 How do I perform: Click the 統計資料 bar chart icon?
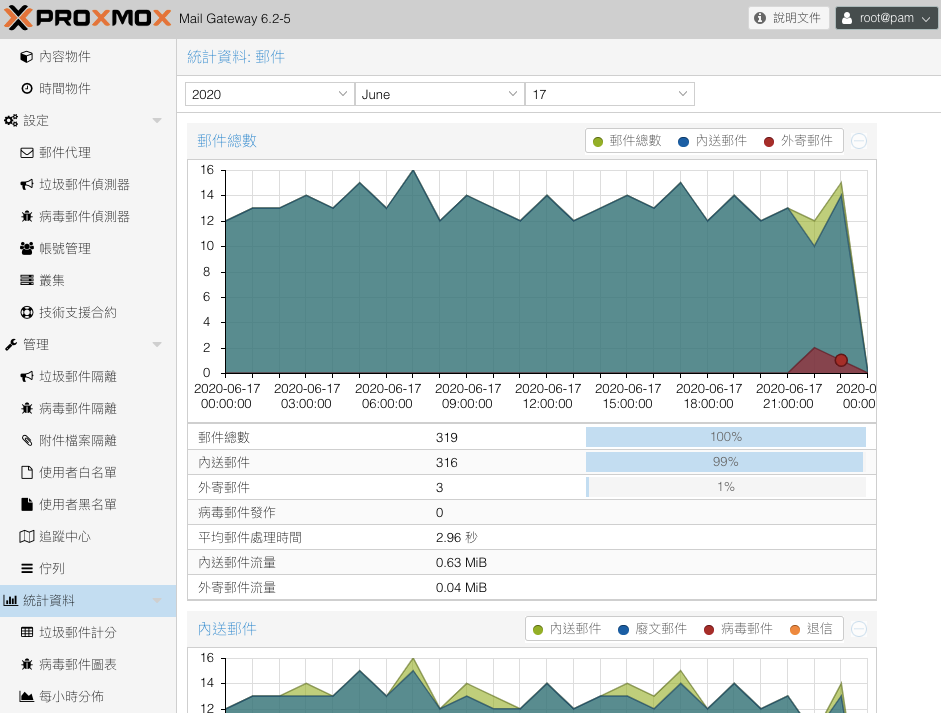(11, 601)
